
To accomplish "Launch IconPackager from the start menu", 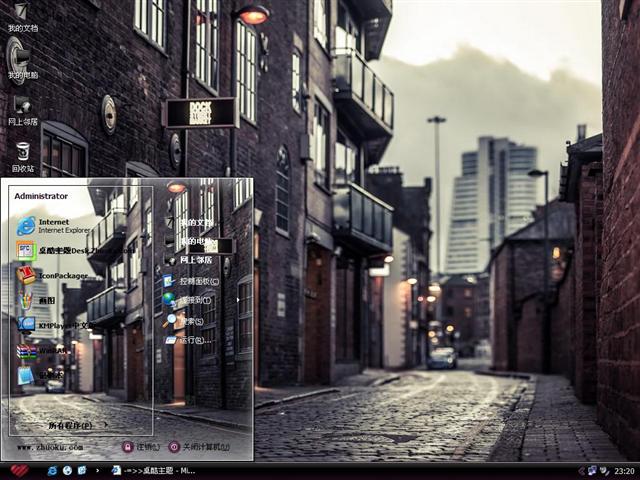I will (x=52, y=276).
